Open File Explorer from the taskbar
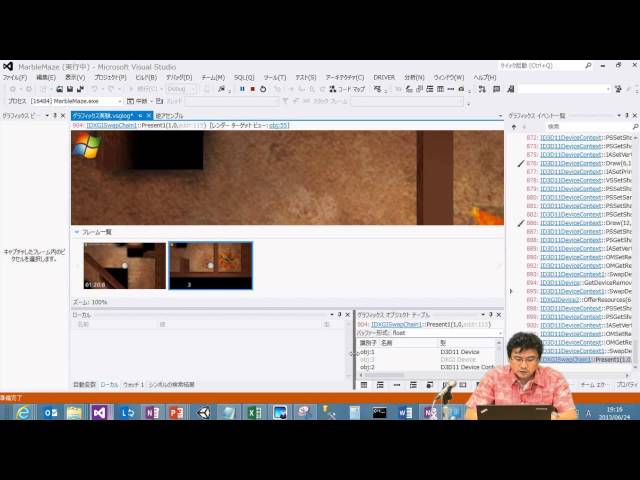This screenshot has width=640, height=480. tap(74, 413)
